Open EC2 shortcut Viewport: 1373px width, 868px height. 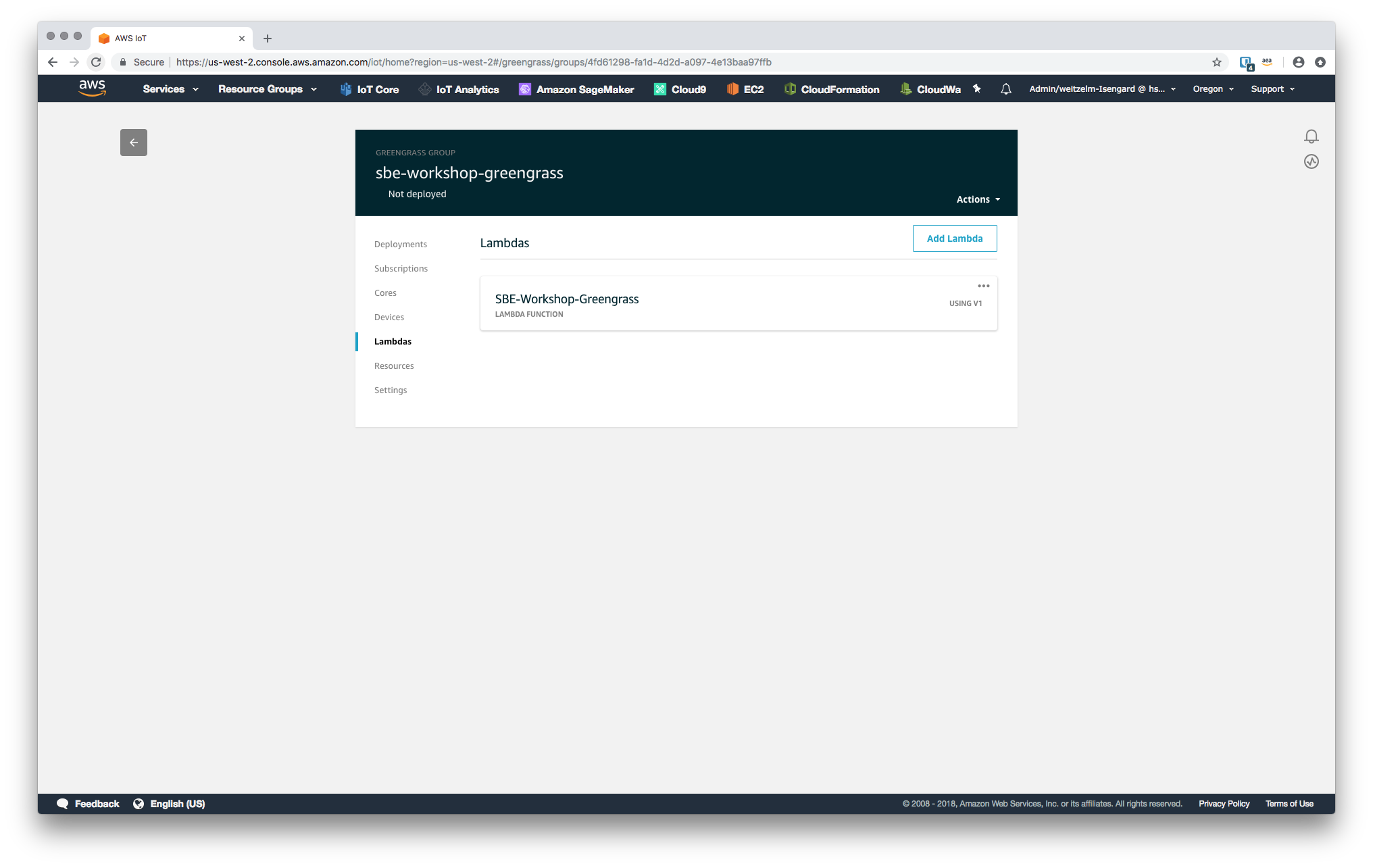[x=745, y=89]
